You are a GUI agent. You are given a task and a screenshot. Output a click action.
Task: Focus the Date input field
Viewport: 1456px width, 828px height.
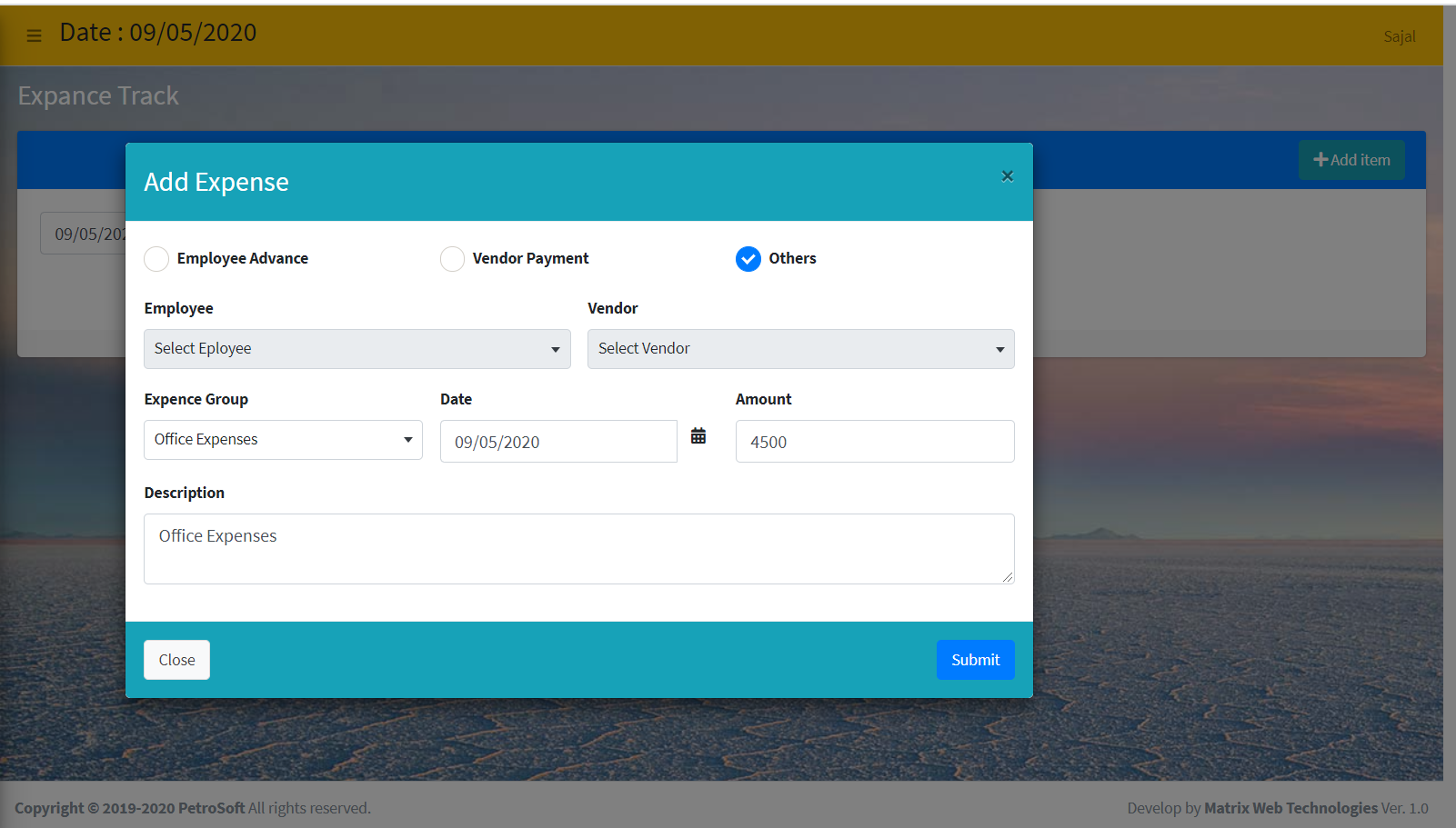557,442
